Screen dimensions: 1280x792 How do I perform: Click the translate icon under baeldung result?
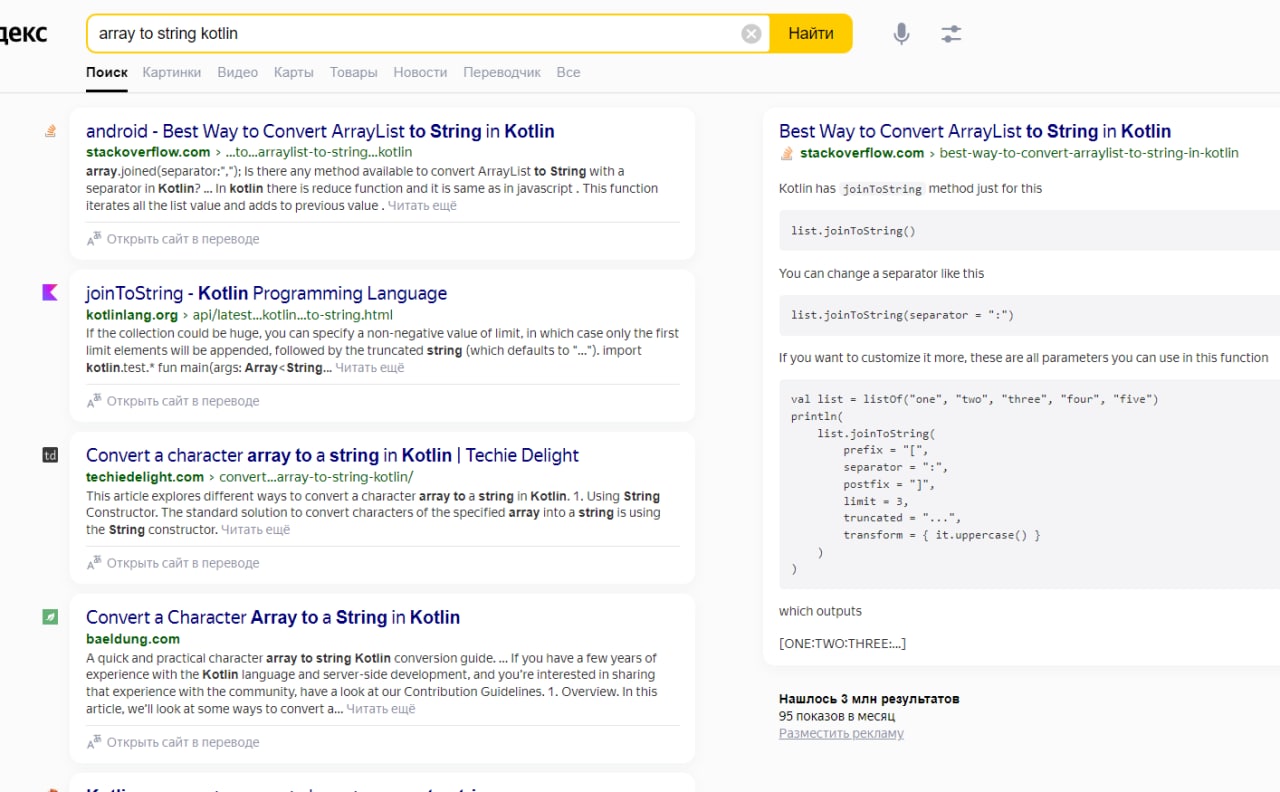pyautogui.click(x=94, y=742)
